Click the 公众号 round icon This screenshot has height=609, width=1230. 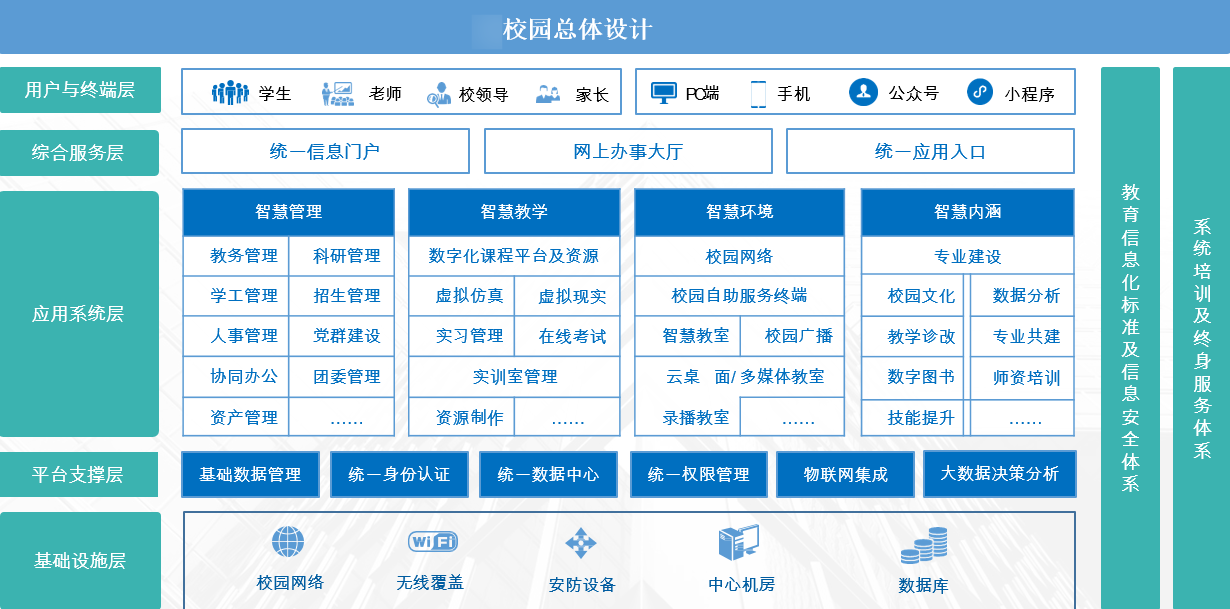[863, 92]
